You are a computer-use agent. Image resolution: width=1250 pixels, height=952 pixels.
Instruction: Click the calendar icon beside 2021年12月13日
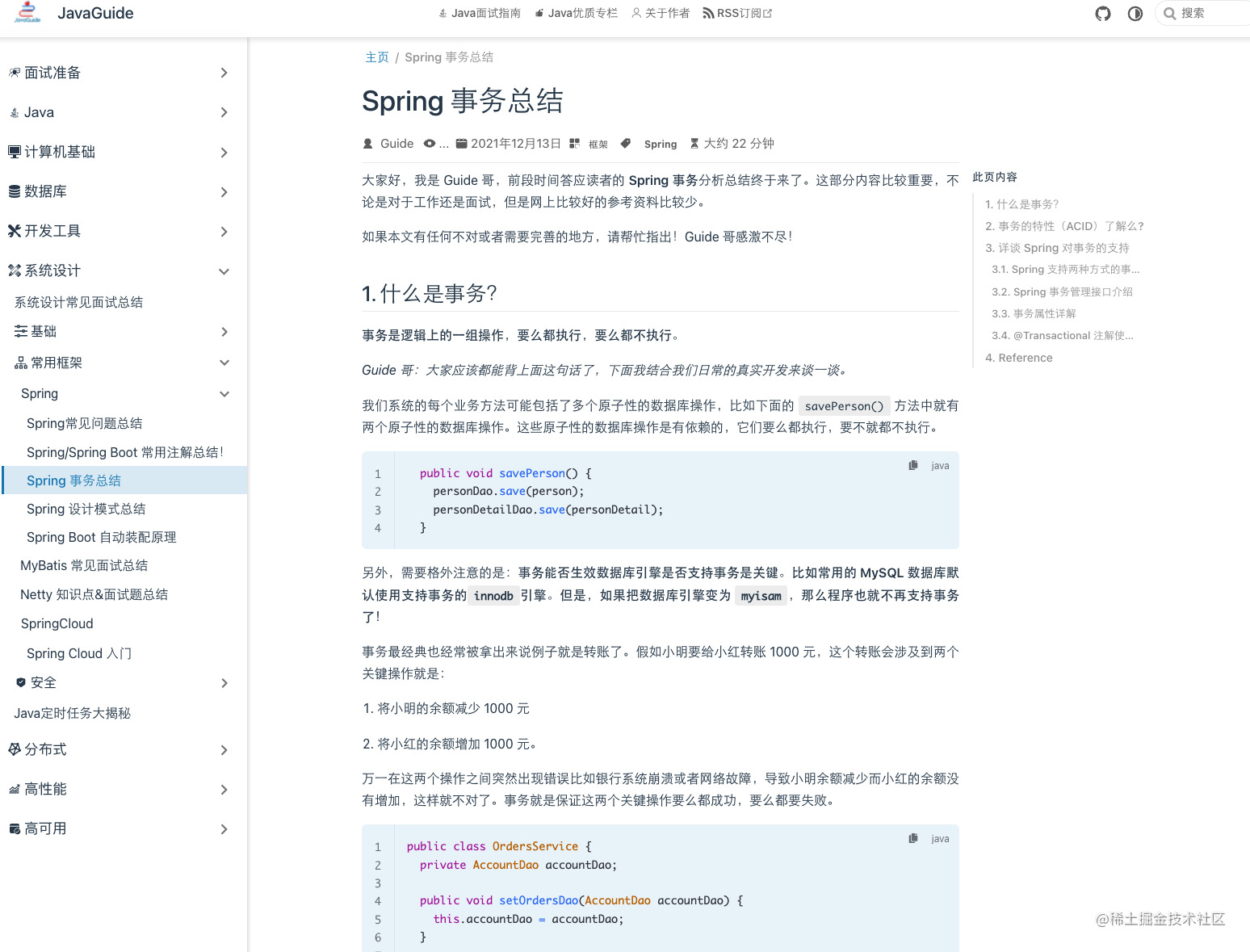pyautogui.click(x=461, y=144)
